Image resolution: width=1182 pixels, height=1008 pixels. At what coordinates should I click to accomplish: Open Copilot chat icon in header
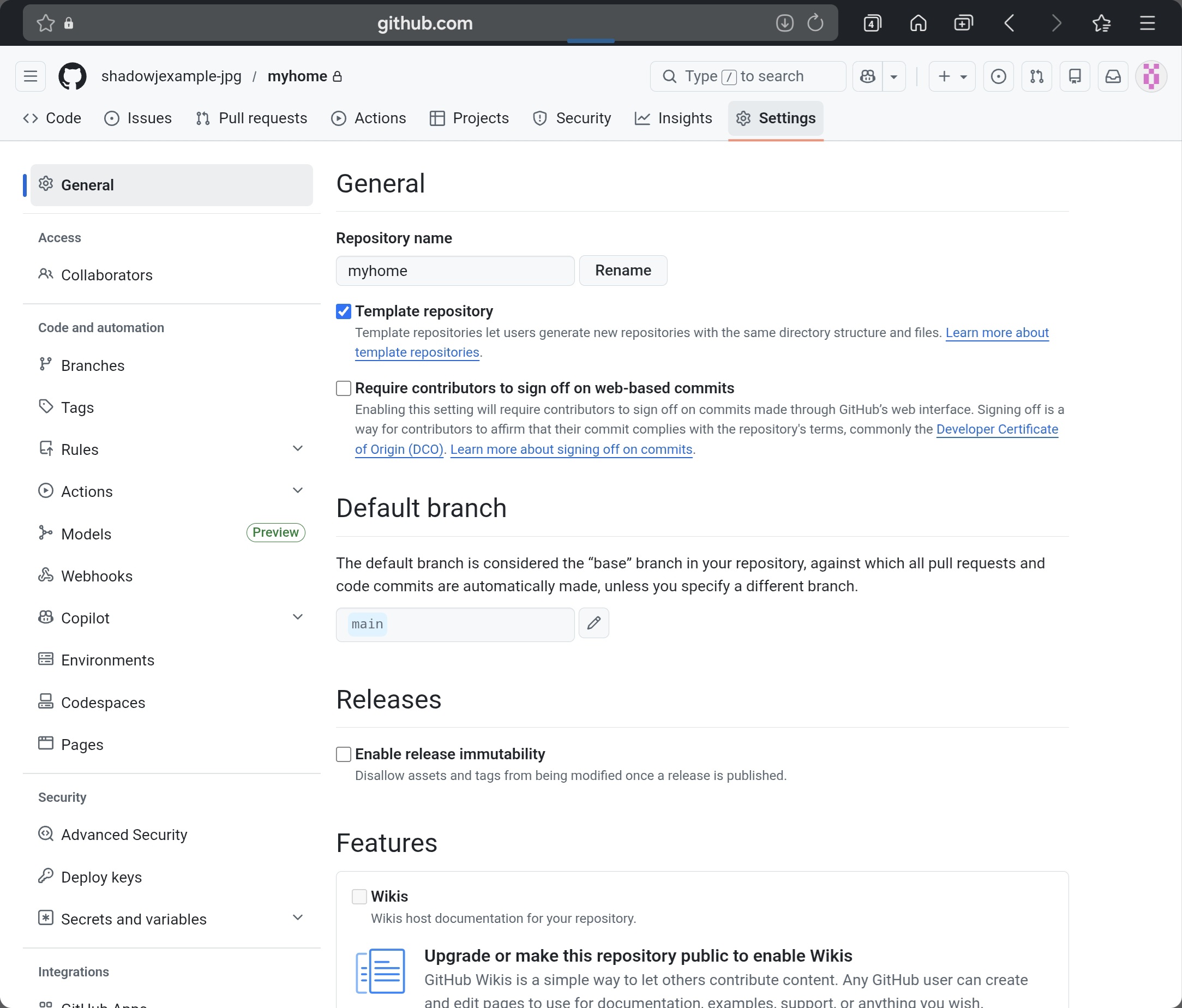click(868, 76)
